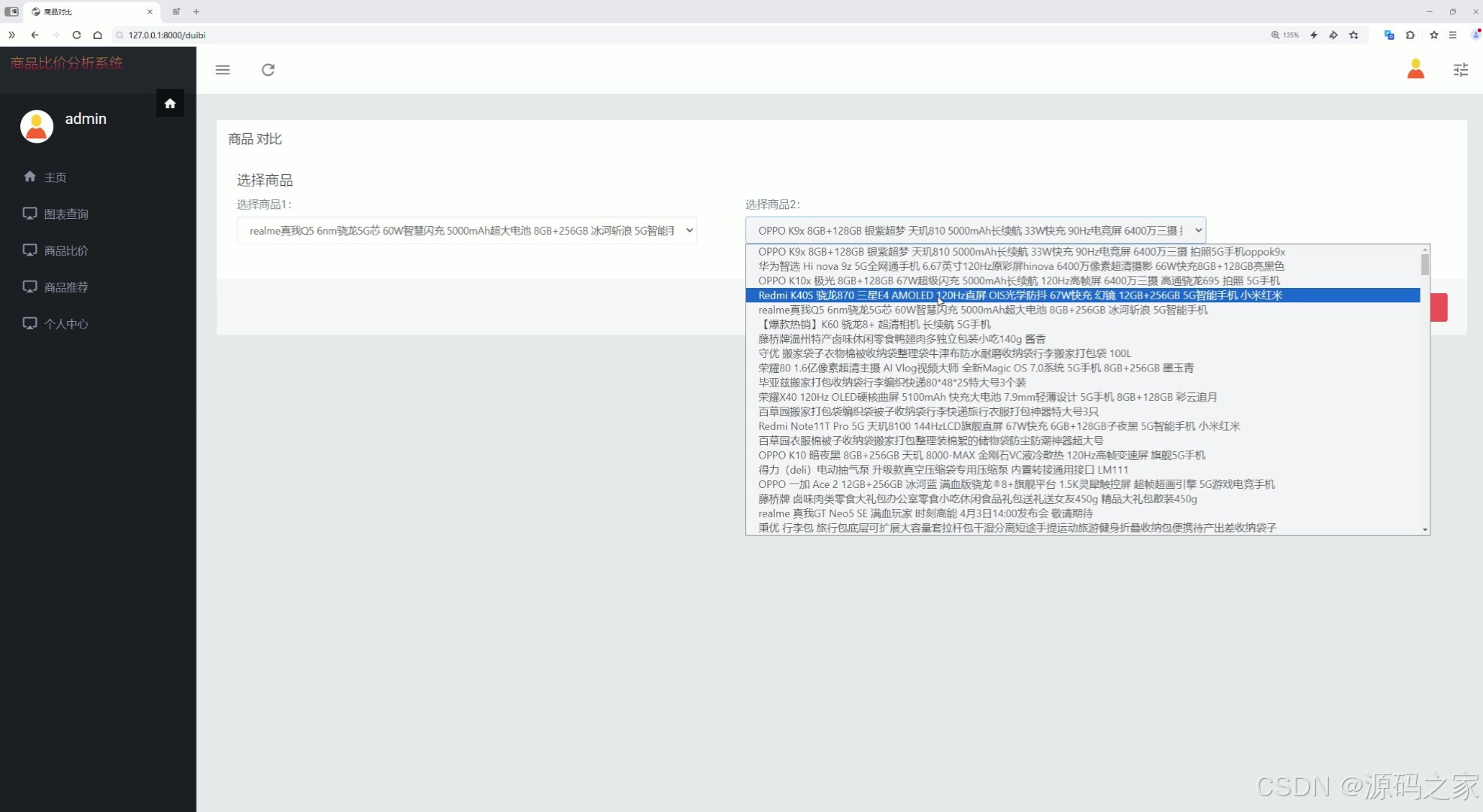Choose the 华为智选 Hi nova 9z option
Screen dimensions: 1483x812
click(1083, 266)
